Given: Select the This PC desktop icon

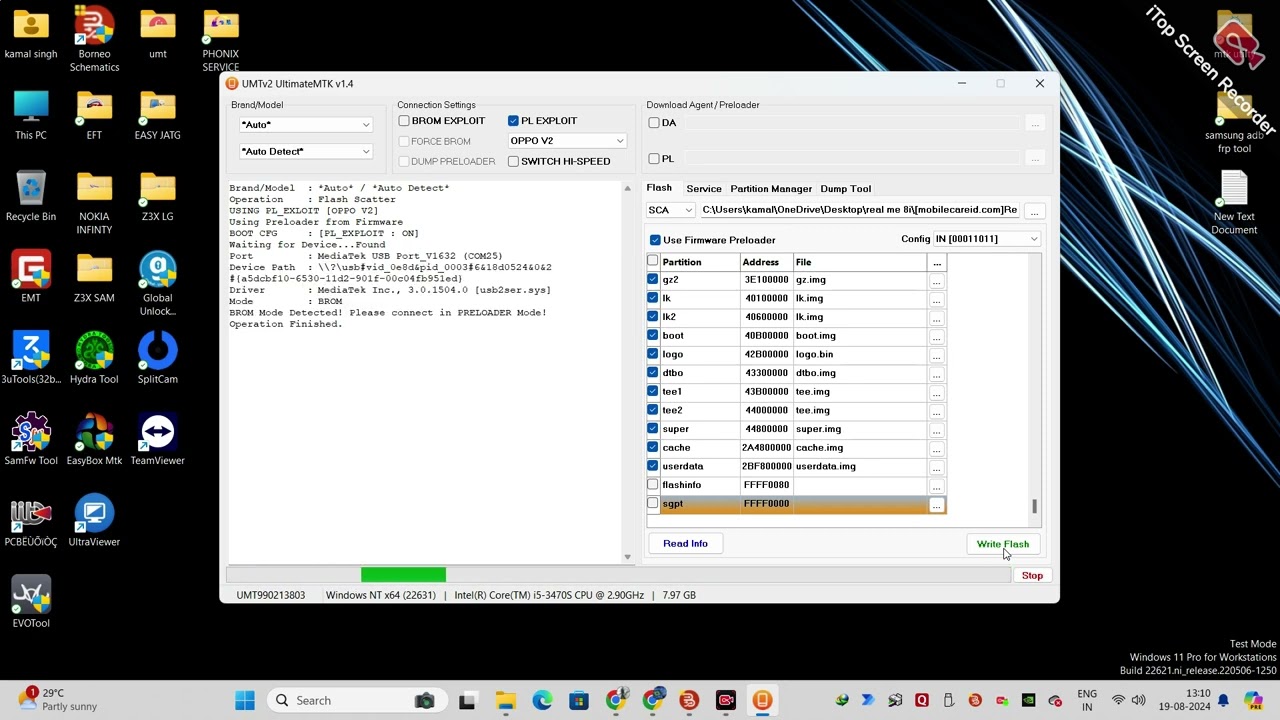Looking at the screenshot, I should click(31, 115).
